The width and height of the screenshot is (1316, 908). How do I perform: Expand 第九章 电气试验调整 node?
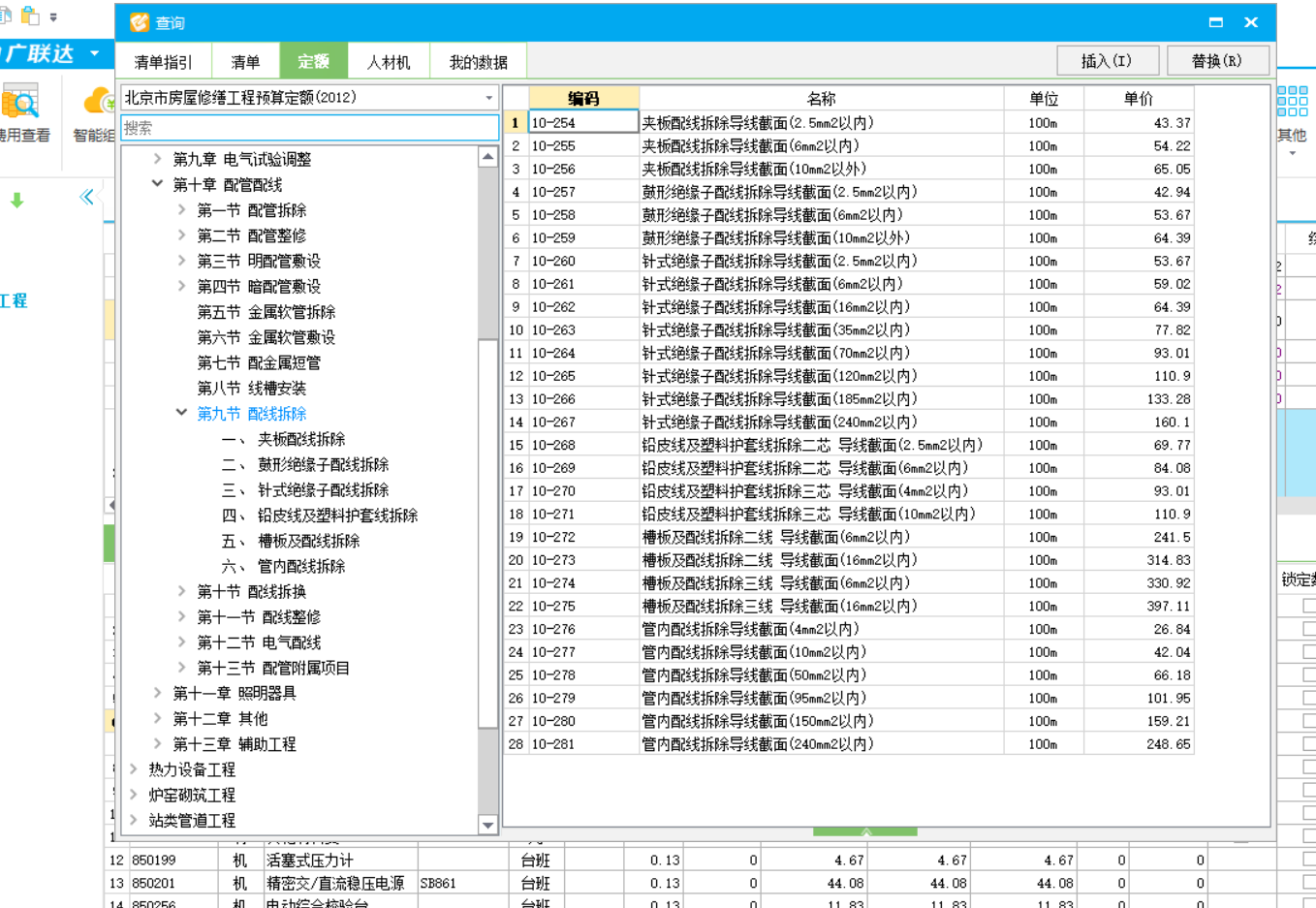coord(157,159)
